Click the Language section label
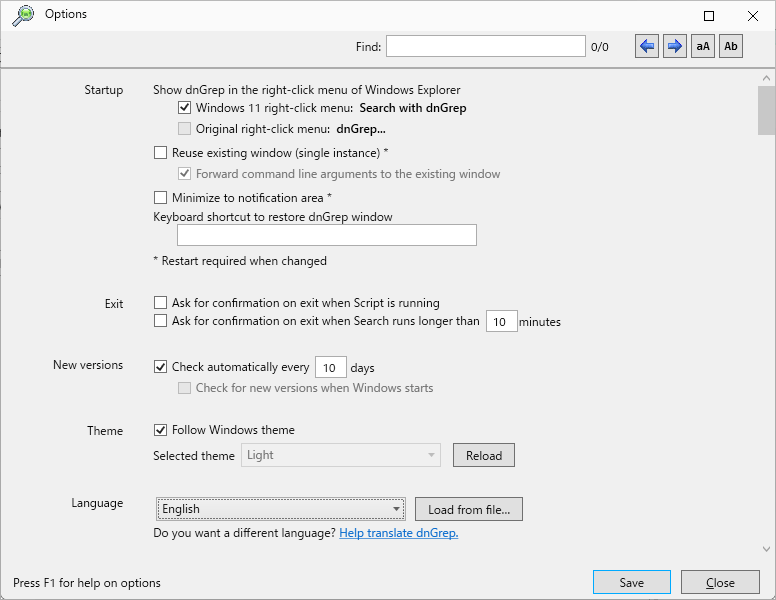 pyautogui.click(x=97, y=503)
